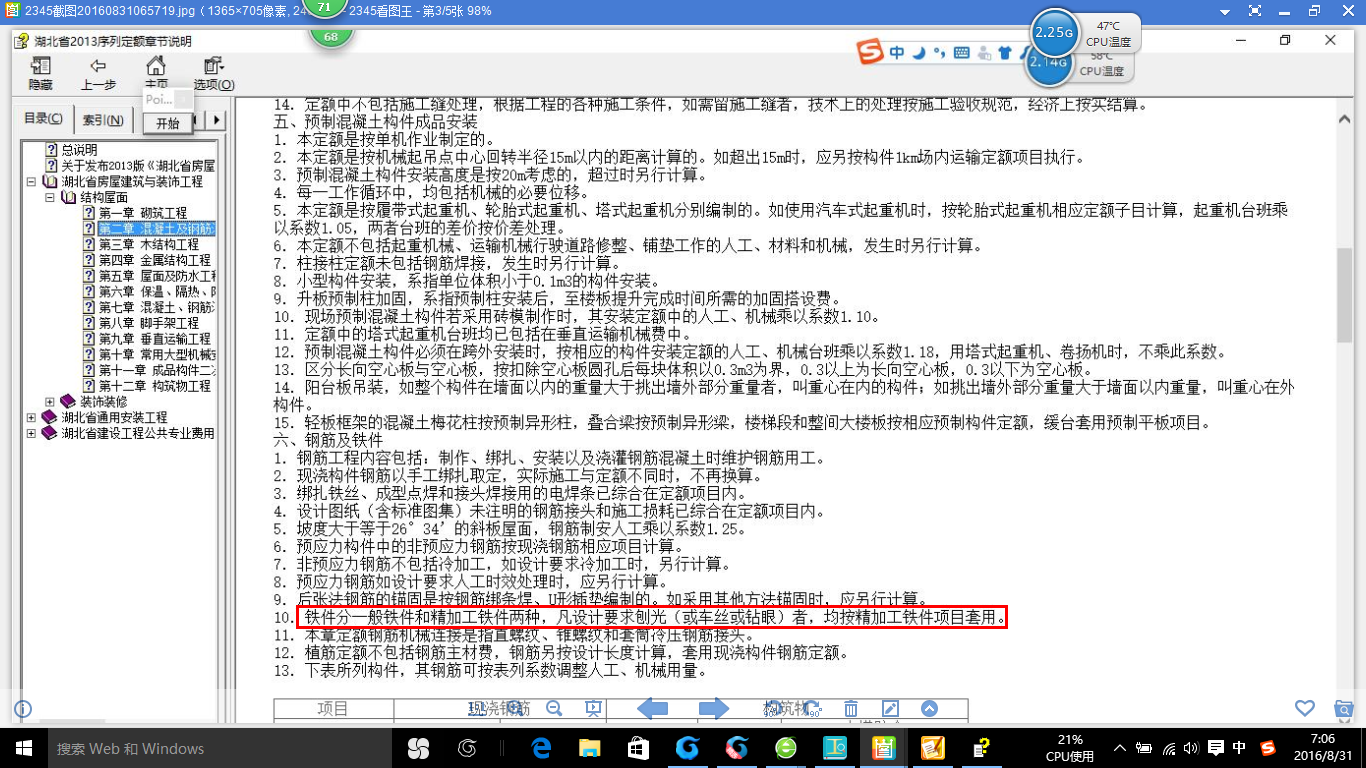Image resolution: width=1366 pixels, height=768 pixels.
Task: Show hidden tray icons chevron
Action: tap(1120, 748)
